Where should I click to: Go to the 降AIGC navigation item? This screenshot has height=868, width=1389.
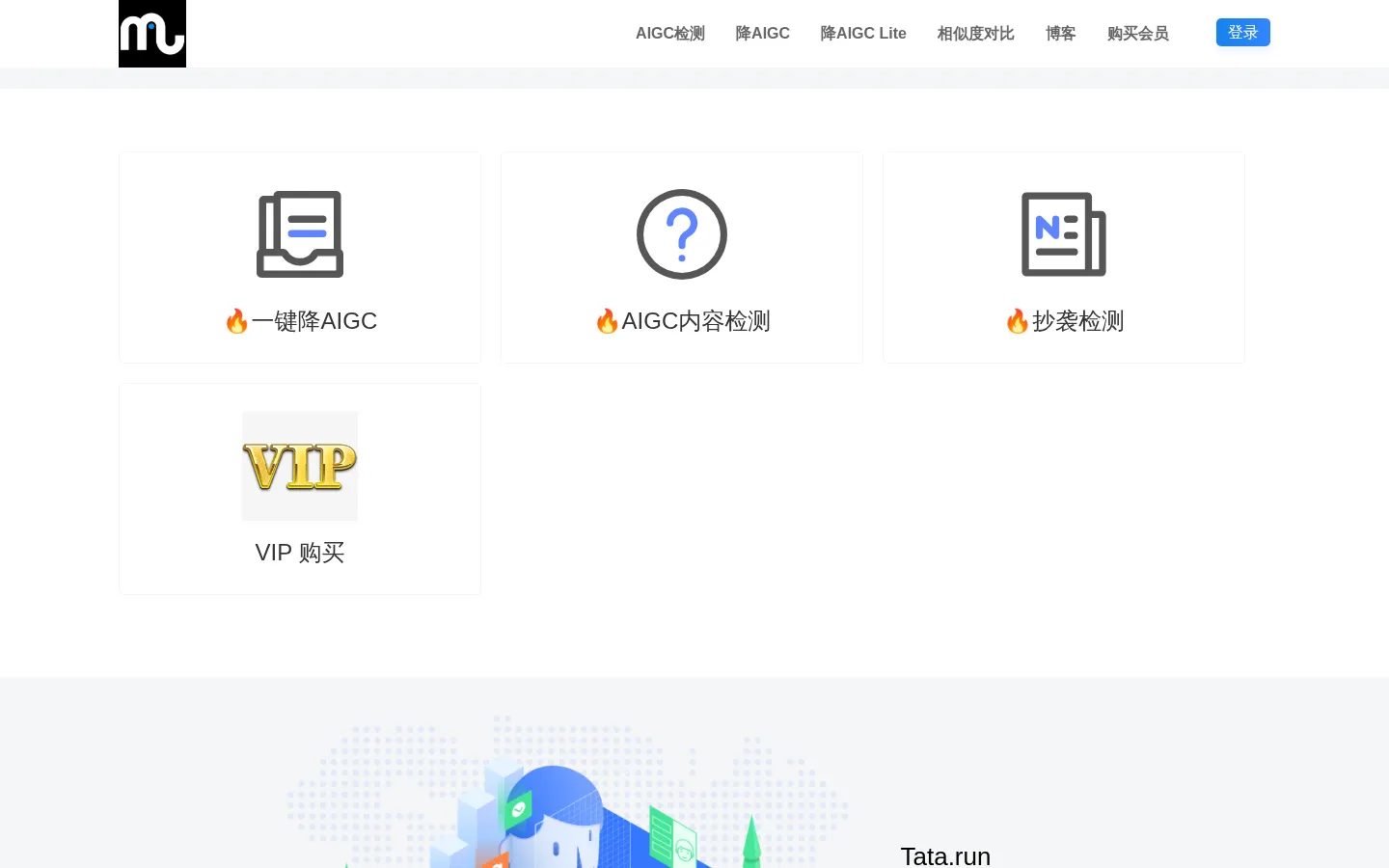tap(763, 34)
